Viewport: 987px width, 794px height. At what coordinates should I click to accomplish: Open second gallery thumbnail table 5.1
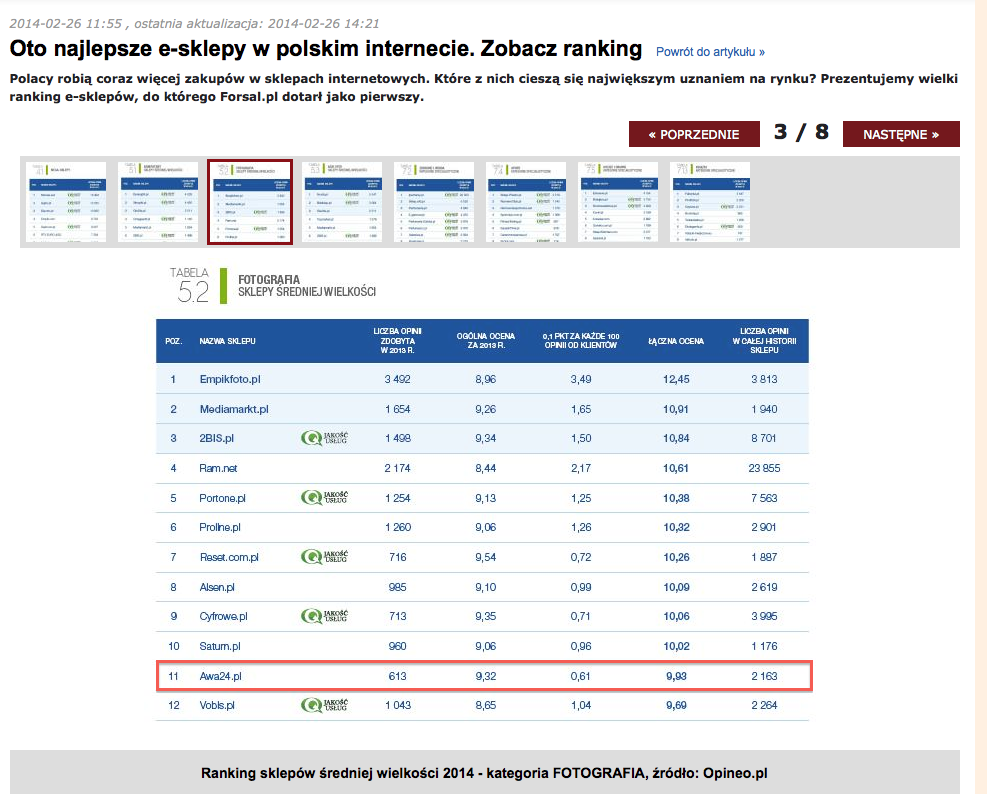coord(158,201)
